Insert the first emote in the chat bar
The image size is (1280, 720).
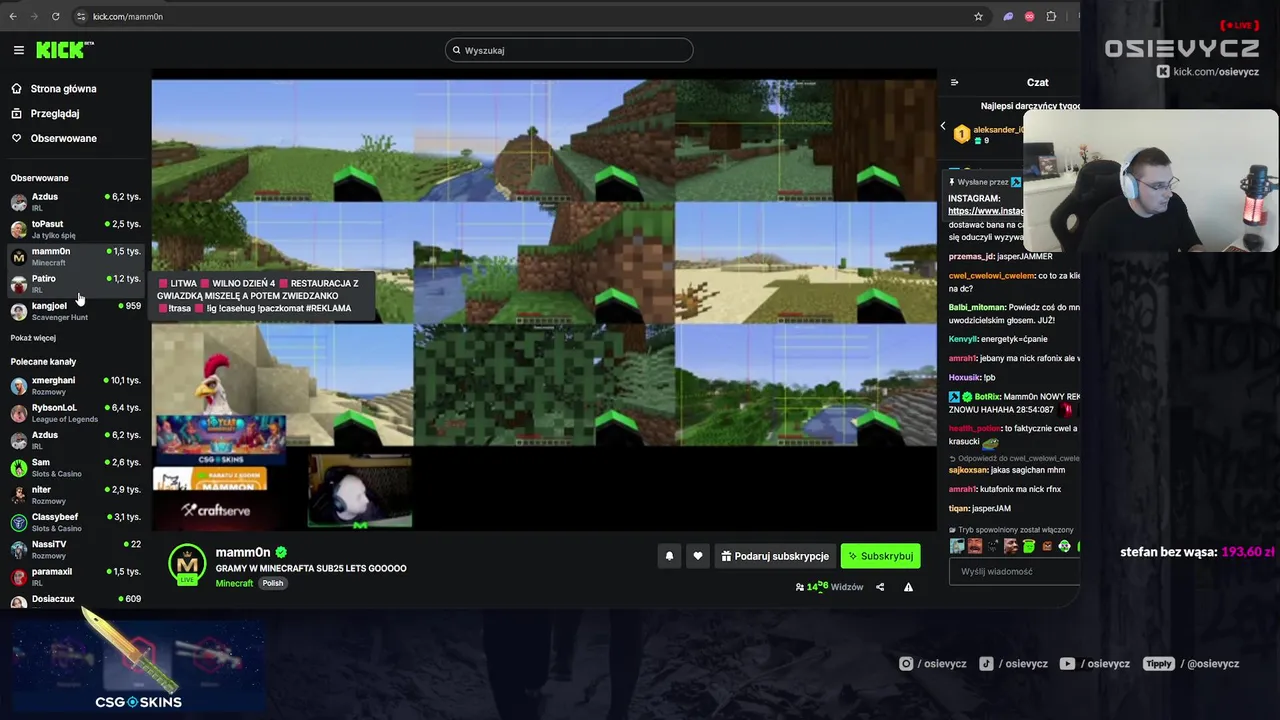957,546
